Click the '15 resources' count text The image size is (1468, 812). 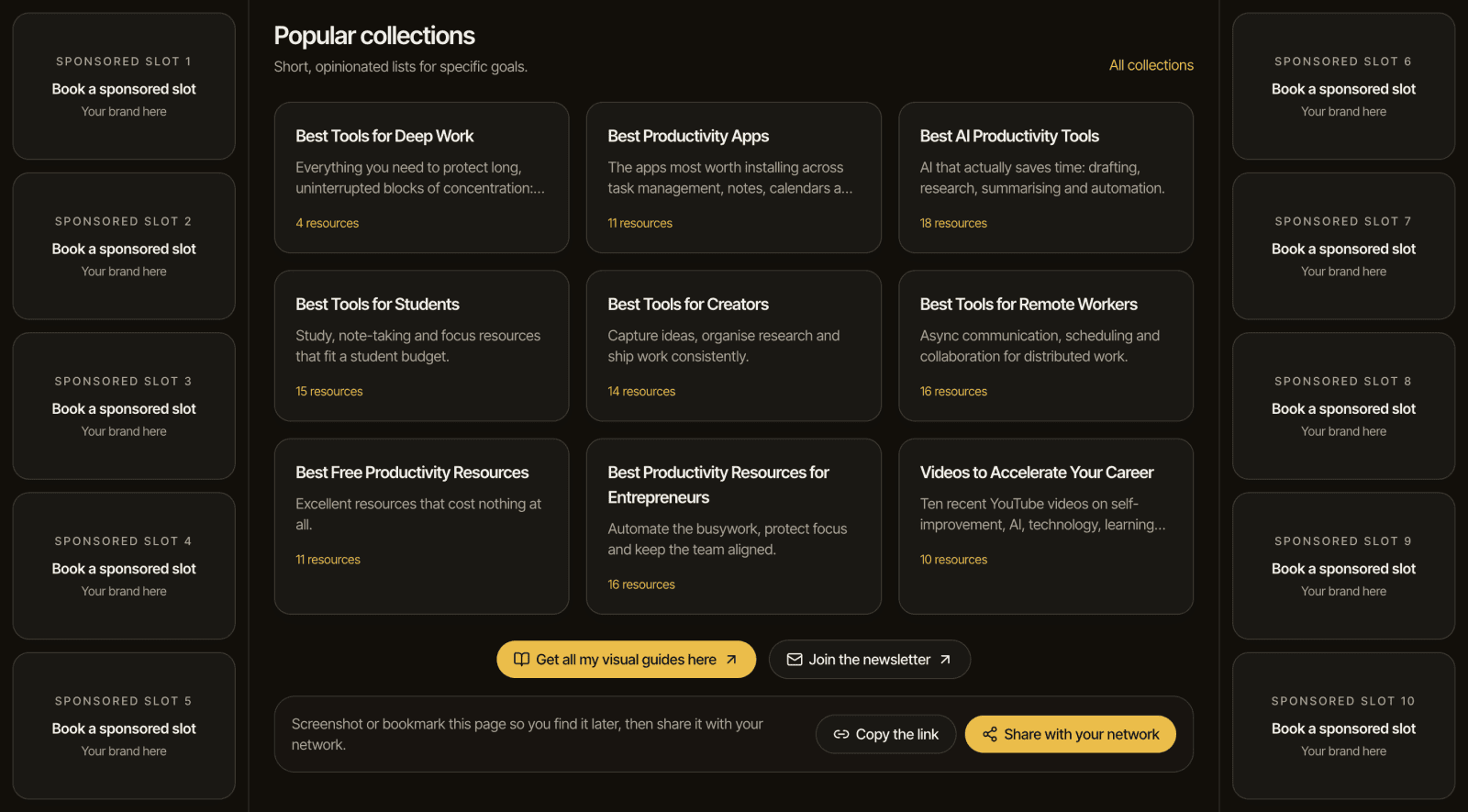(x=328, y=391)
